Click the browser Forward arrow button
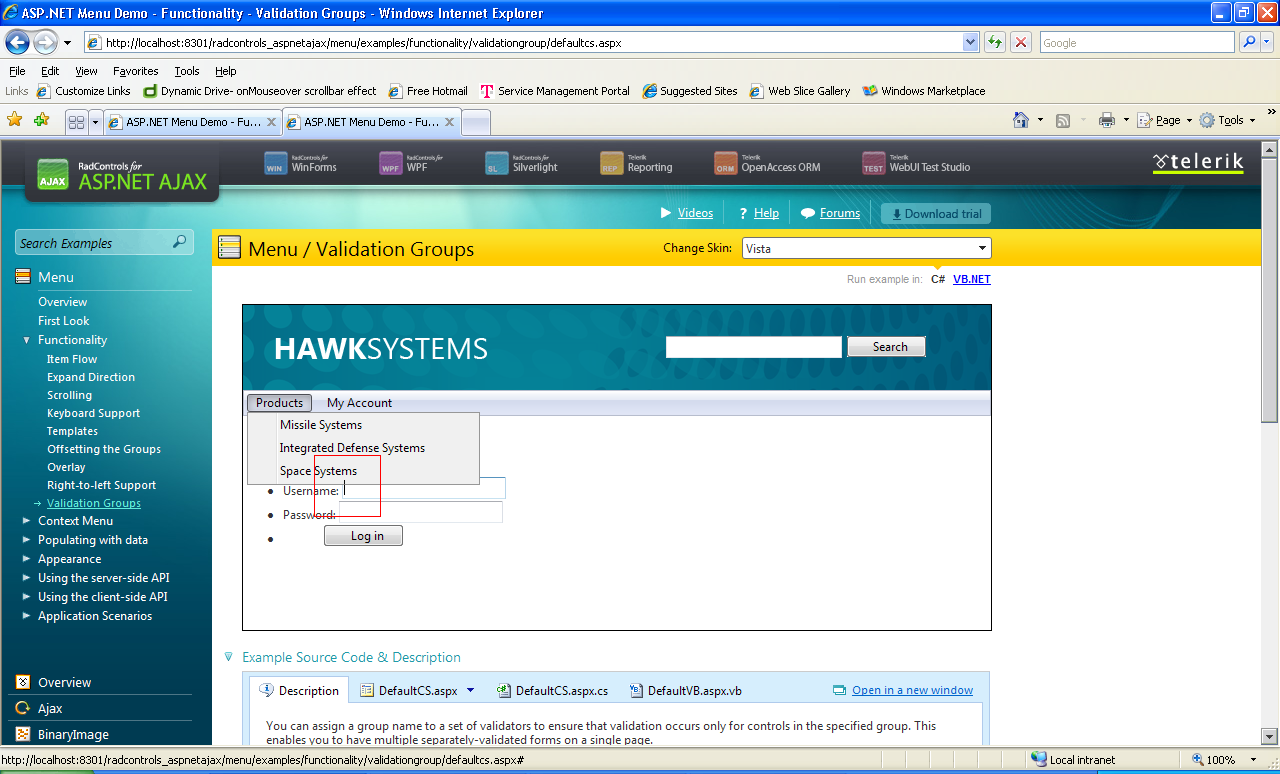Viewport: 1280px width, 774px height. (45, 43)
